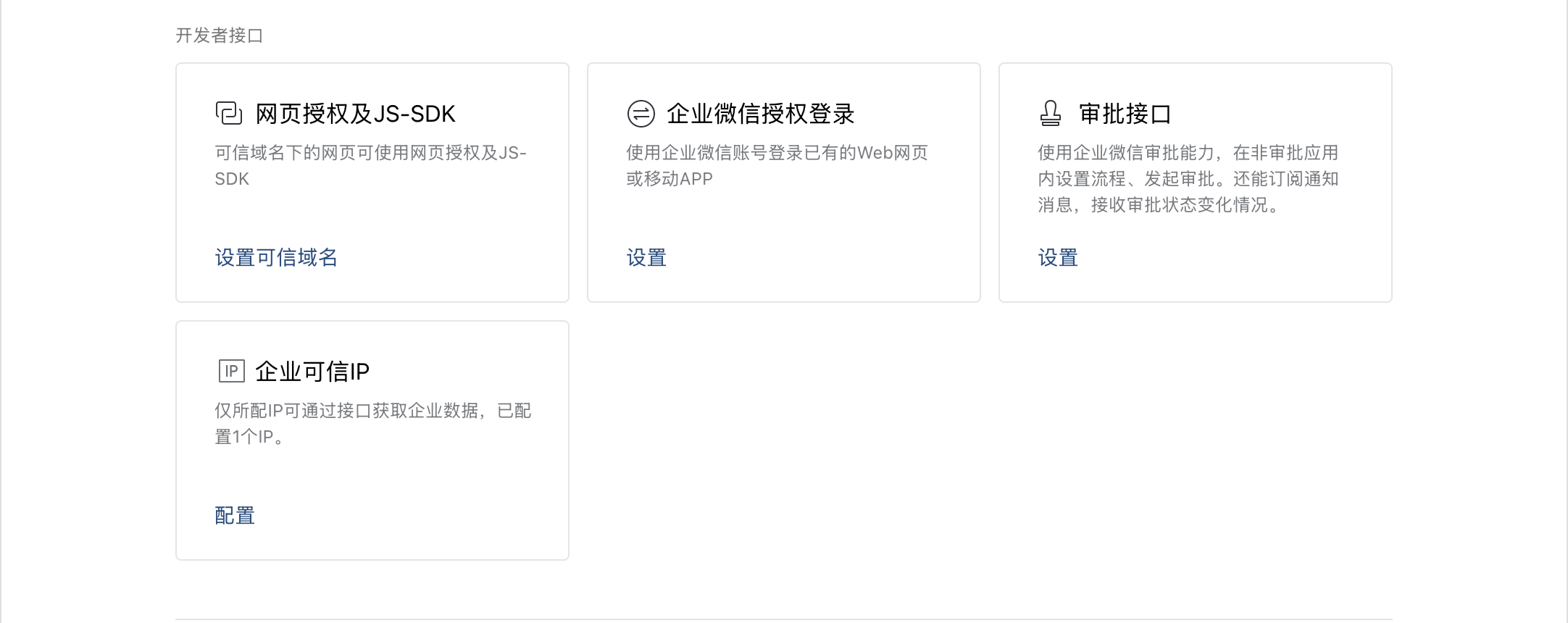
Task: Open 设置 link under 审批接口
Action: click(1058, 258)
